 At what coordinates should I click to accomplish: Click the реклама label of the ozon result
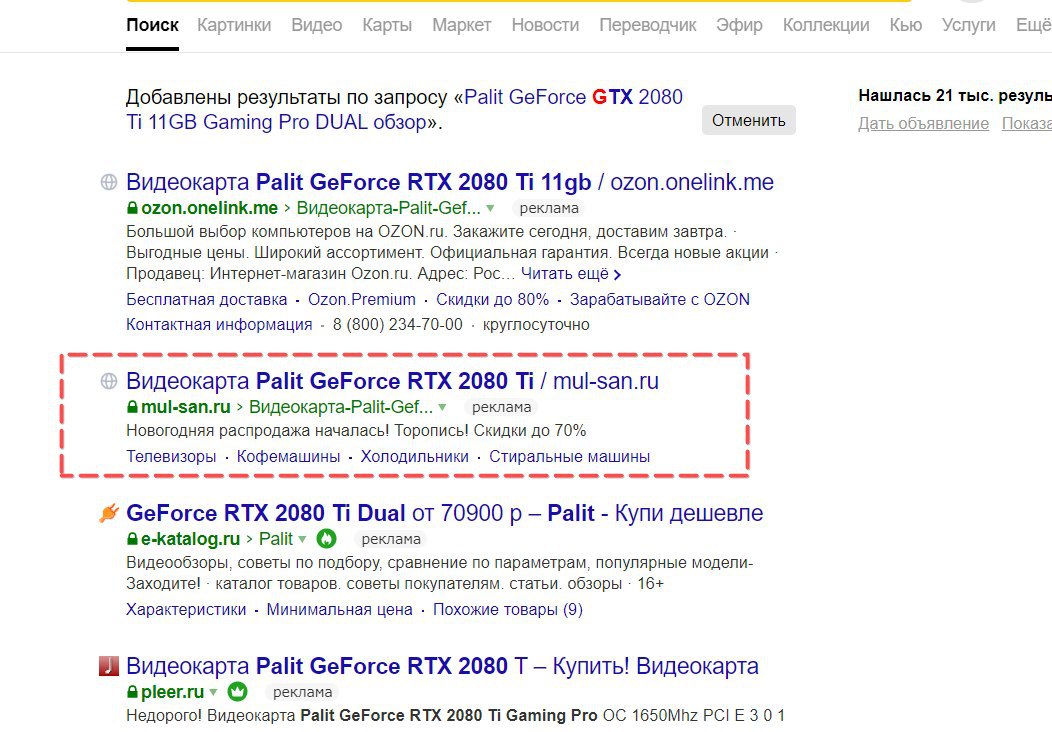[x=549, y=208]
